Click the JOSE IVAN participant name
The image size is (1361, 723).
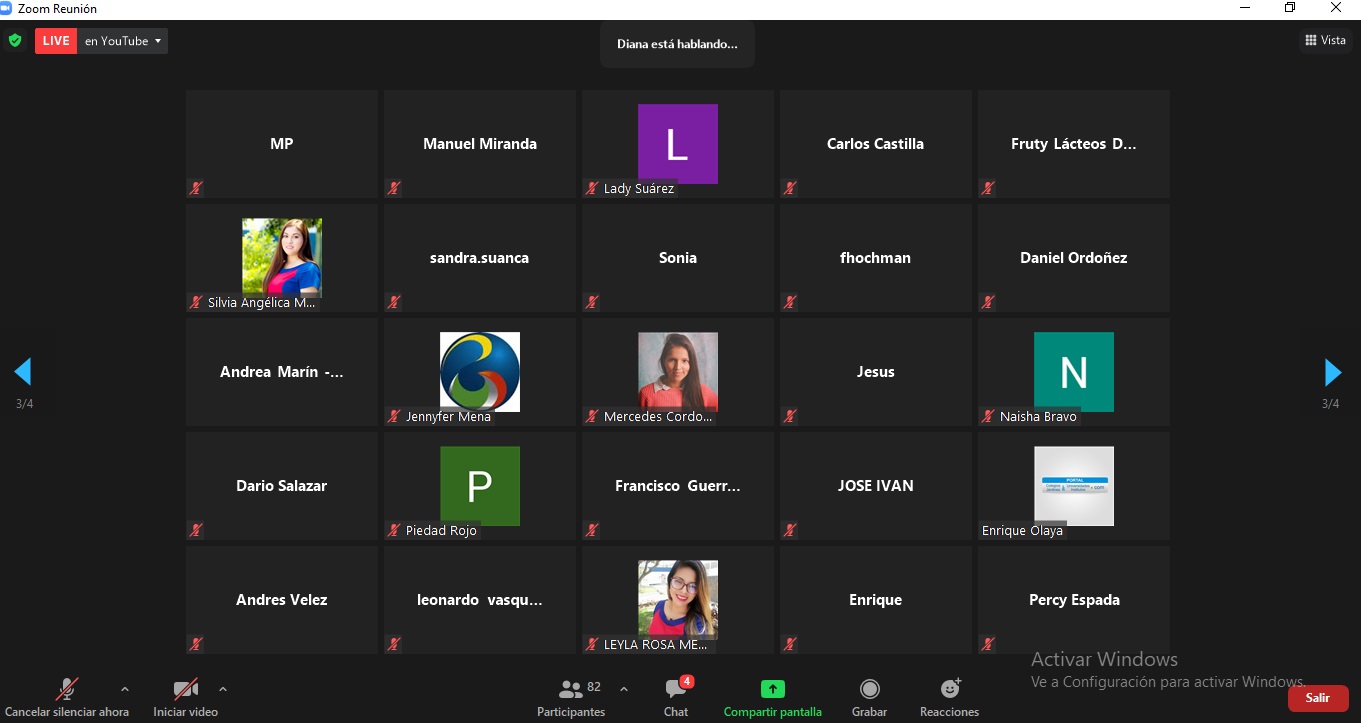pyautogui.click(x=876, y=486)
